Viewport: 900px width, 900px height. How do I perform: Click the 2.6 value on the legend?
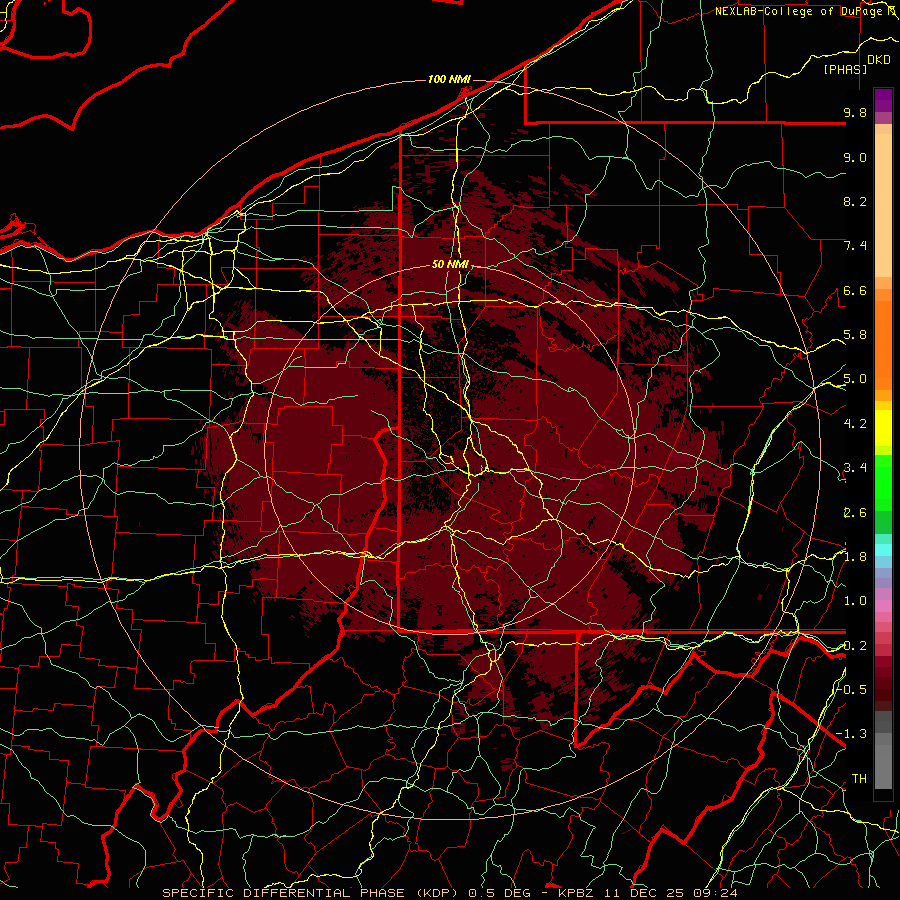(855, 513)
